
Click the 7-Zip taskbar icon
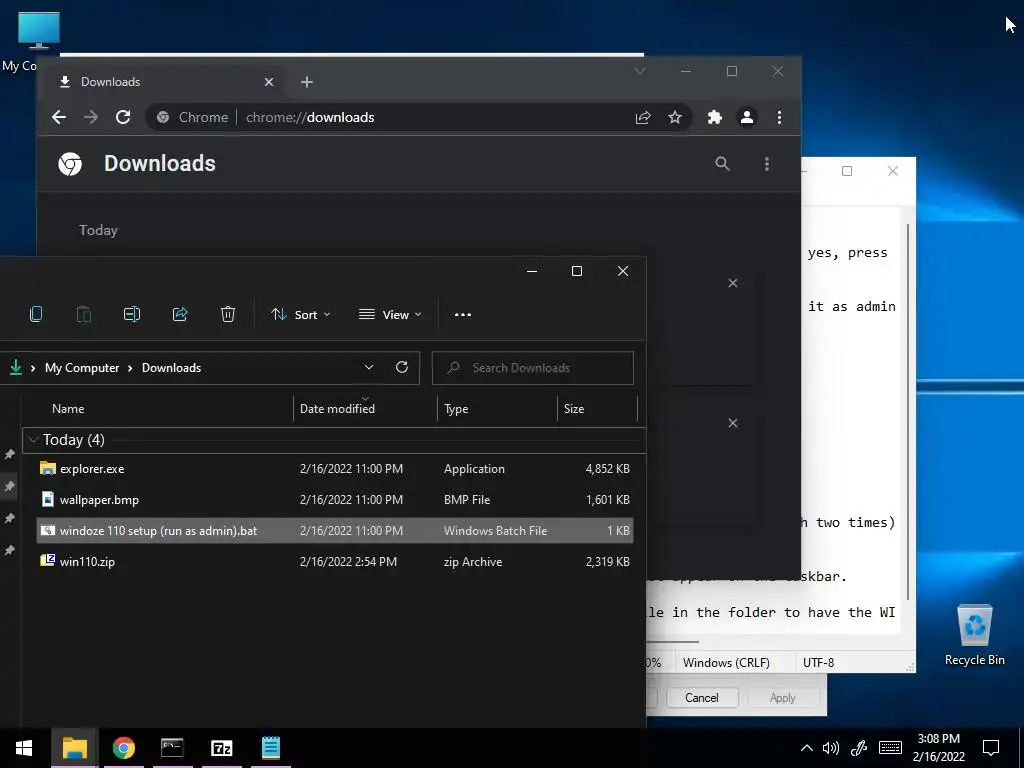pyautogui.click(x=221, y=748)
